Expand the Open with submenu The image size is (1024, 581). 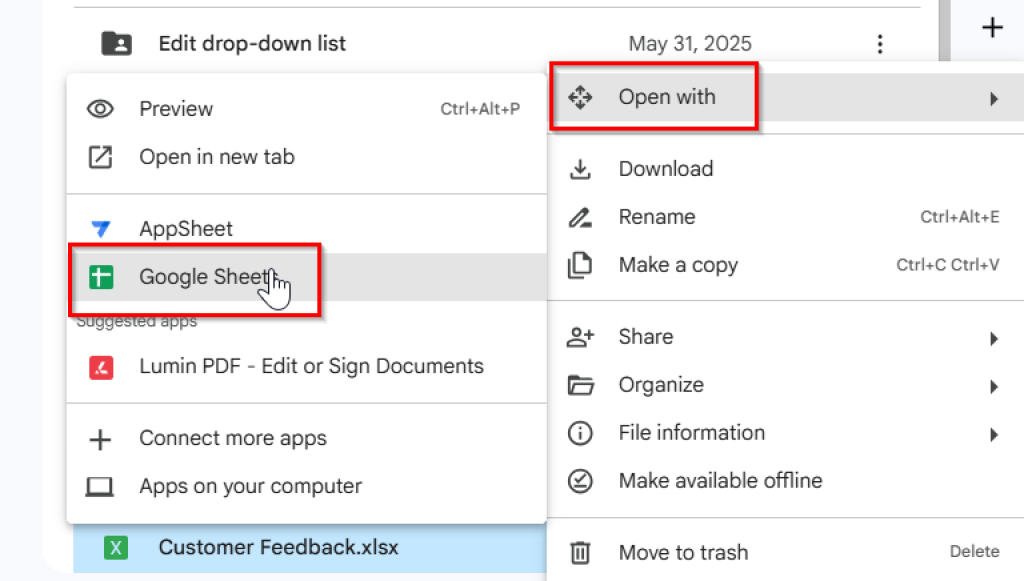click(666, 97)
